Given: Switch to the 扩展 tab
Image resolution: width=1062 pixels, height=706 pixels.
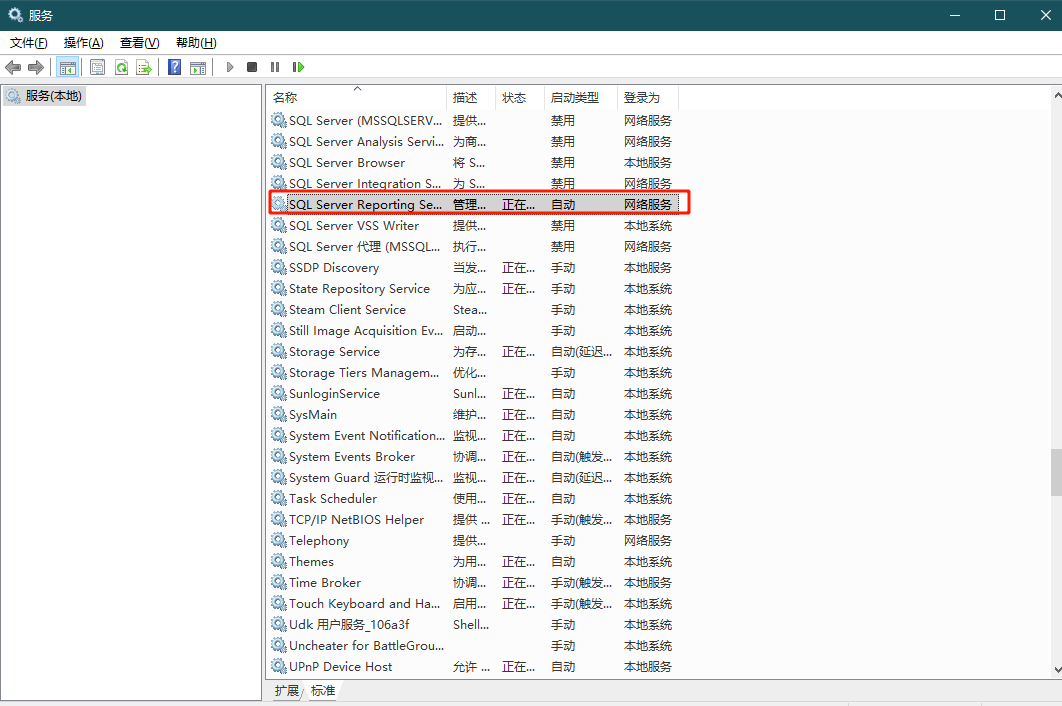Looking at the screenshot, I should click(286, 690).
